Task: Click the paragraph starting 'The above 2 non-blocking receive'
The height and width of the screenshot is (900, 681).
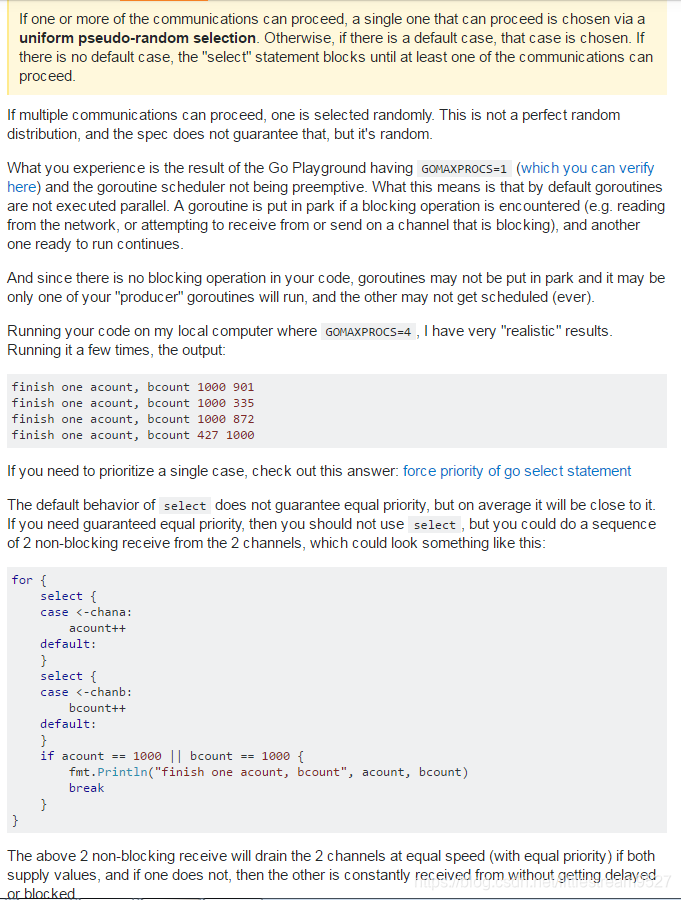Action: [x=331, y=874]
